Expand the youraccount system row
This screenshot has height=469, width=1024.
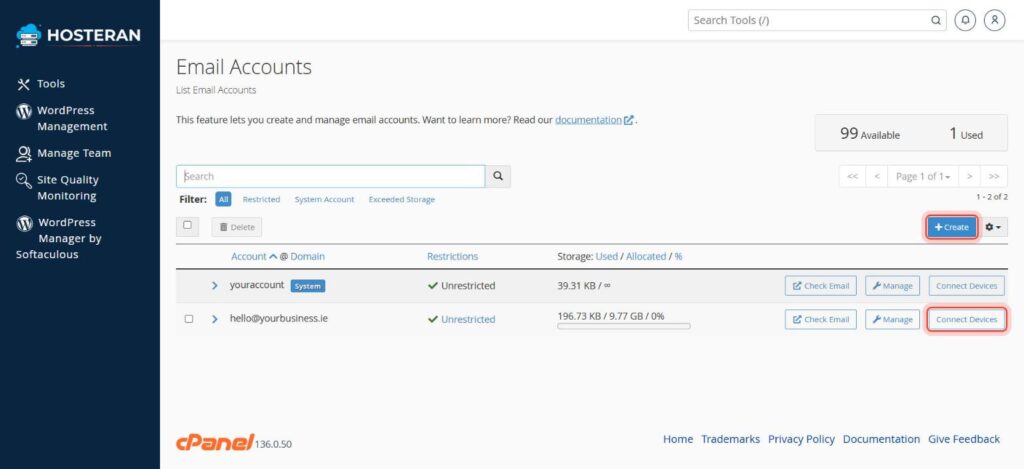click(215, 285)
